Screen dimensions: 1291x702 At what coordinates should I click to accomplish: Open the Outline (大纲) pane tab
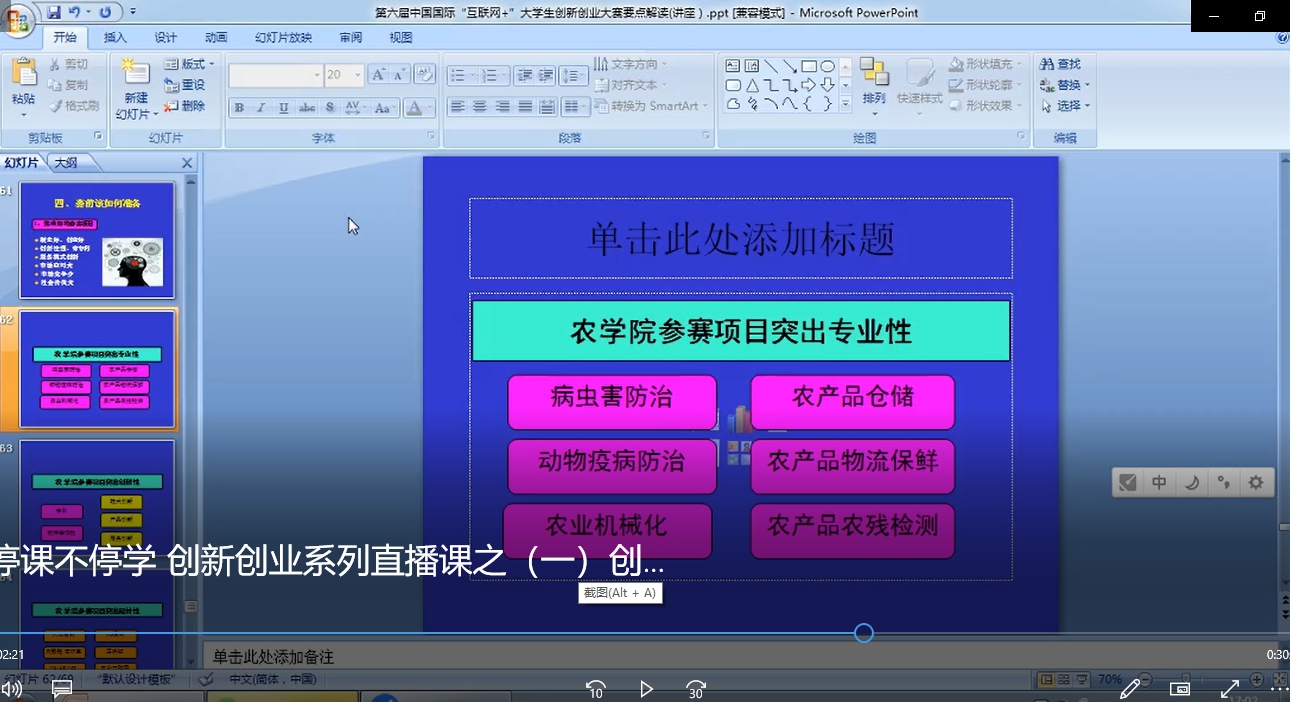[x=66, y=162]
